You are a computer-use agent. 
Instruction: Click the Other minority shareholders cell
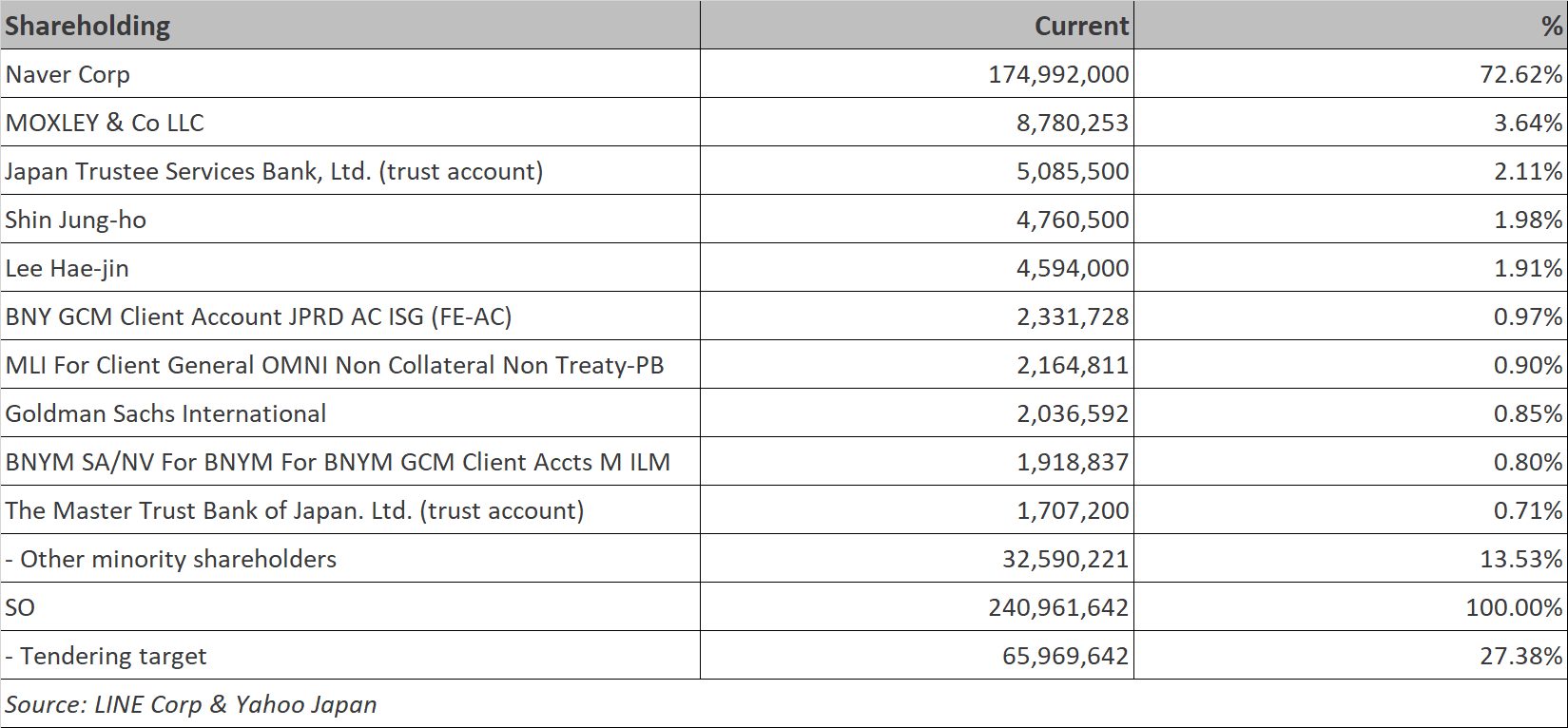point(171,559)
